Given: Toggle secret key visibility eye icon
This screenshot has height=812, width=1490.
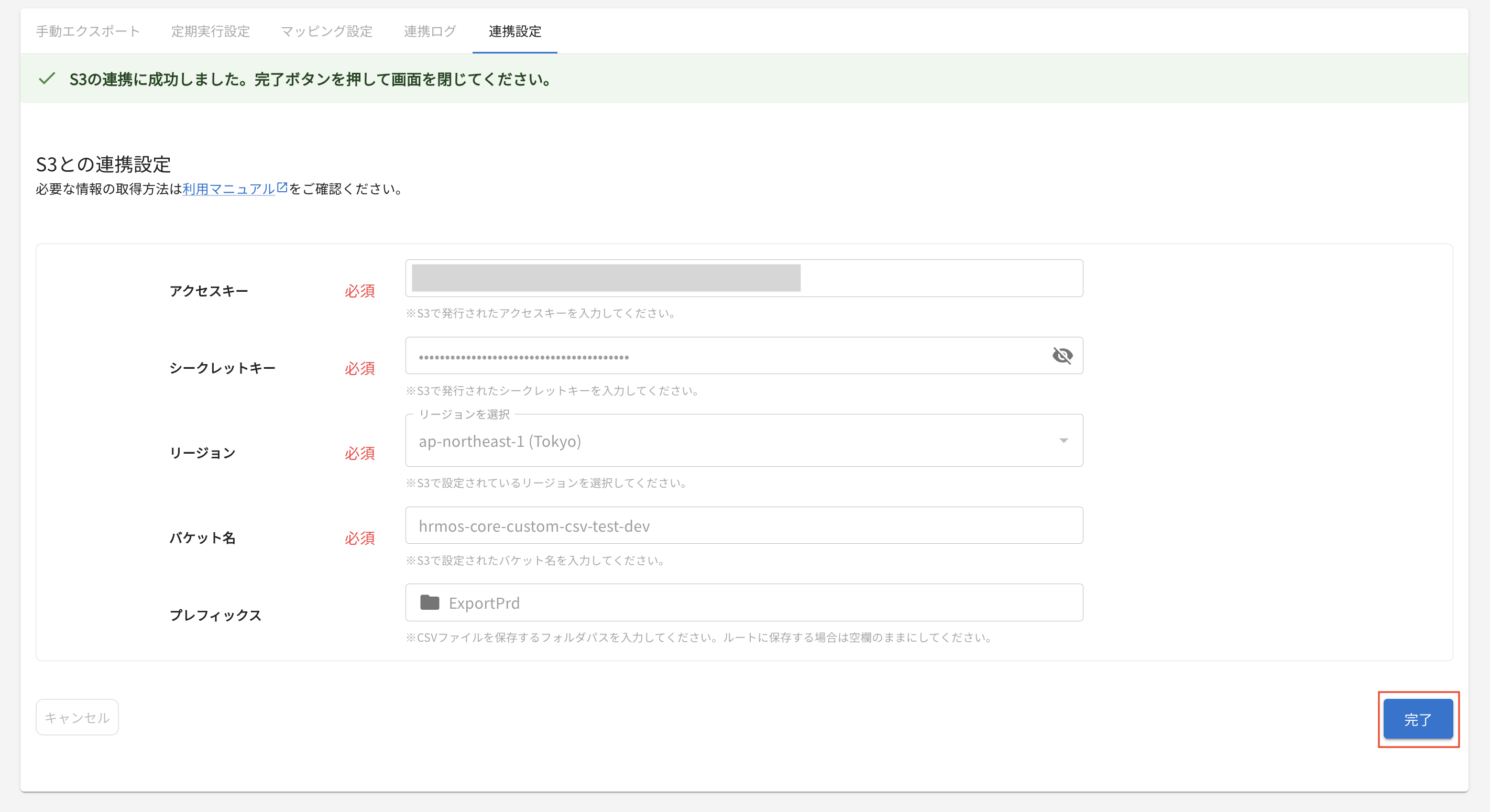Looking at the screenshot, I should 1062,356.
